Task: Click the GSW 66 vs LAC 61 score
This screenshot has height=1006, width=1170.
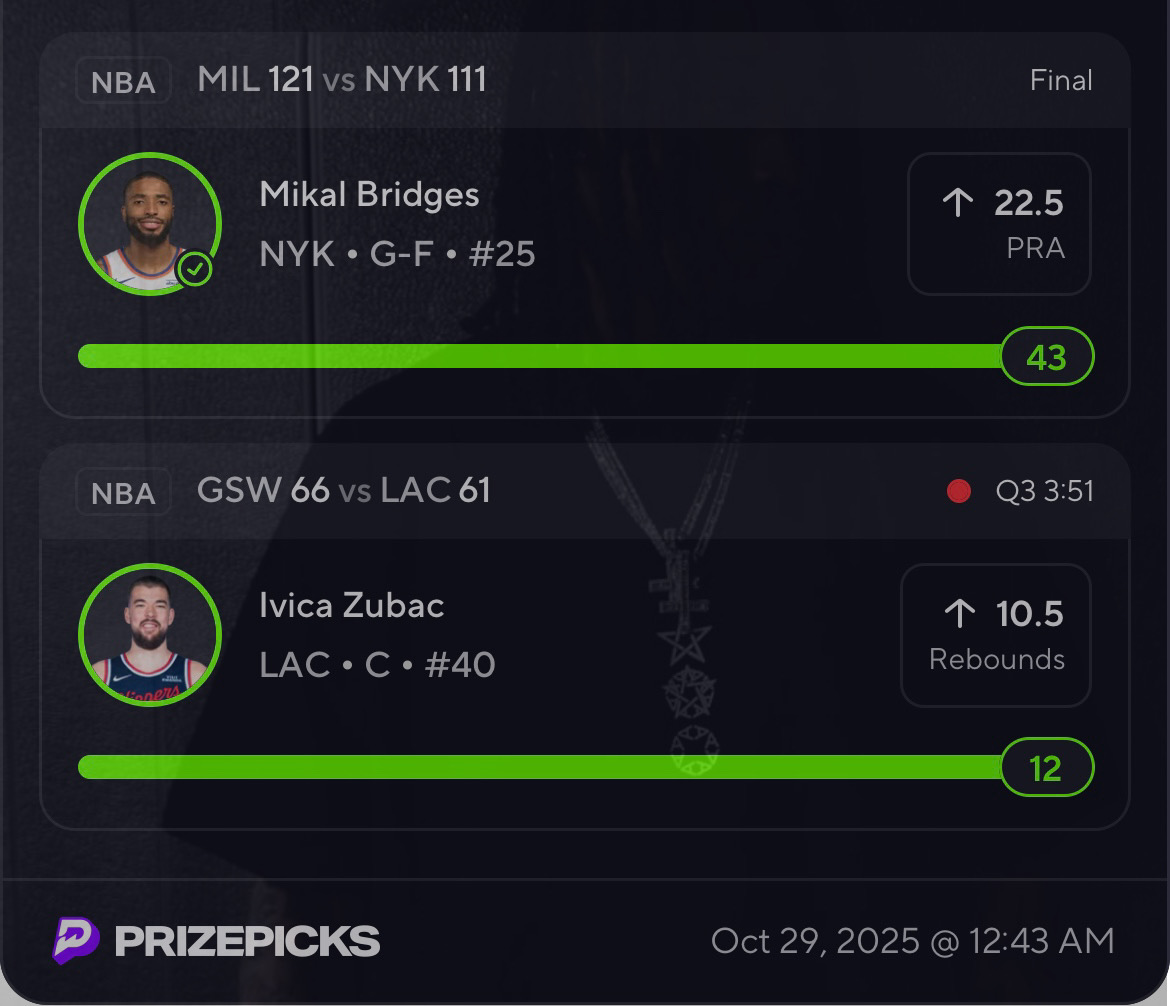Action: (344, 490)
